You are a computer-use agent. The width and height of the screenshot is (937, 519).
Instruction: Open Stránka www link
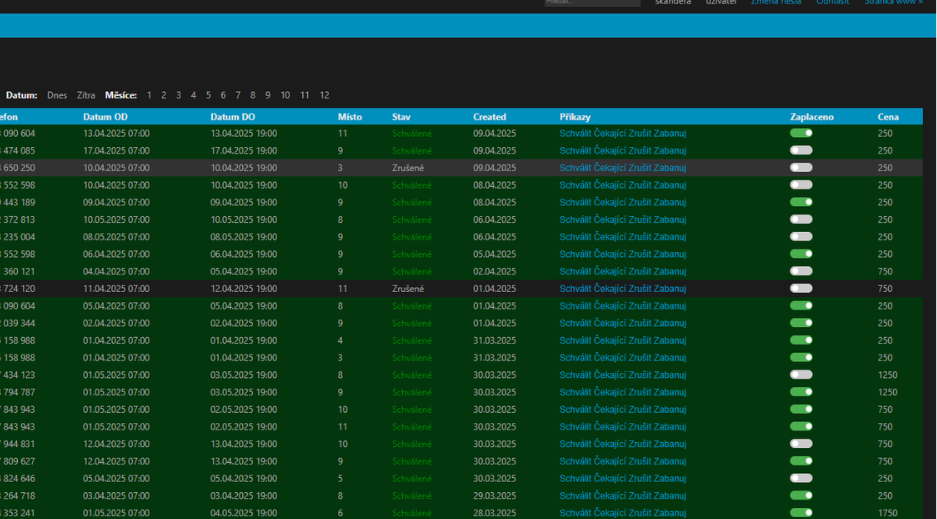[x=893, y=2]
